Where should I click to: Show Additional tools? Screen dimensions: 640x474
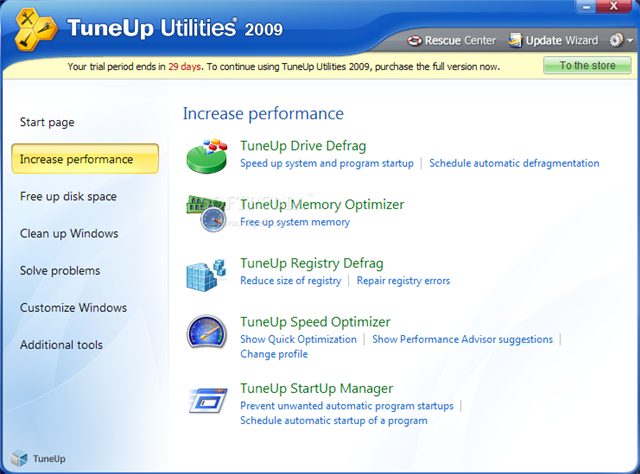coord(61,345)
